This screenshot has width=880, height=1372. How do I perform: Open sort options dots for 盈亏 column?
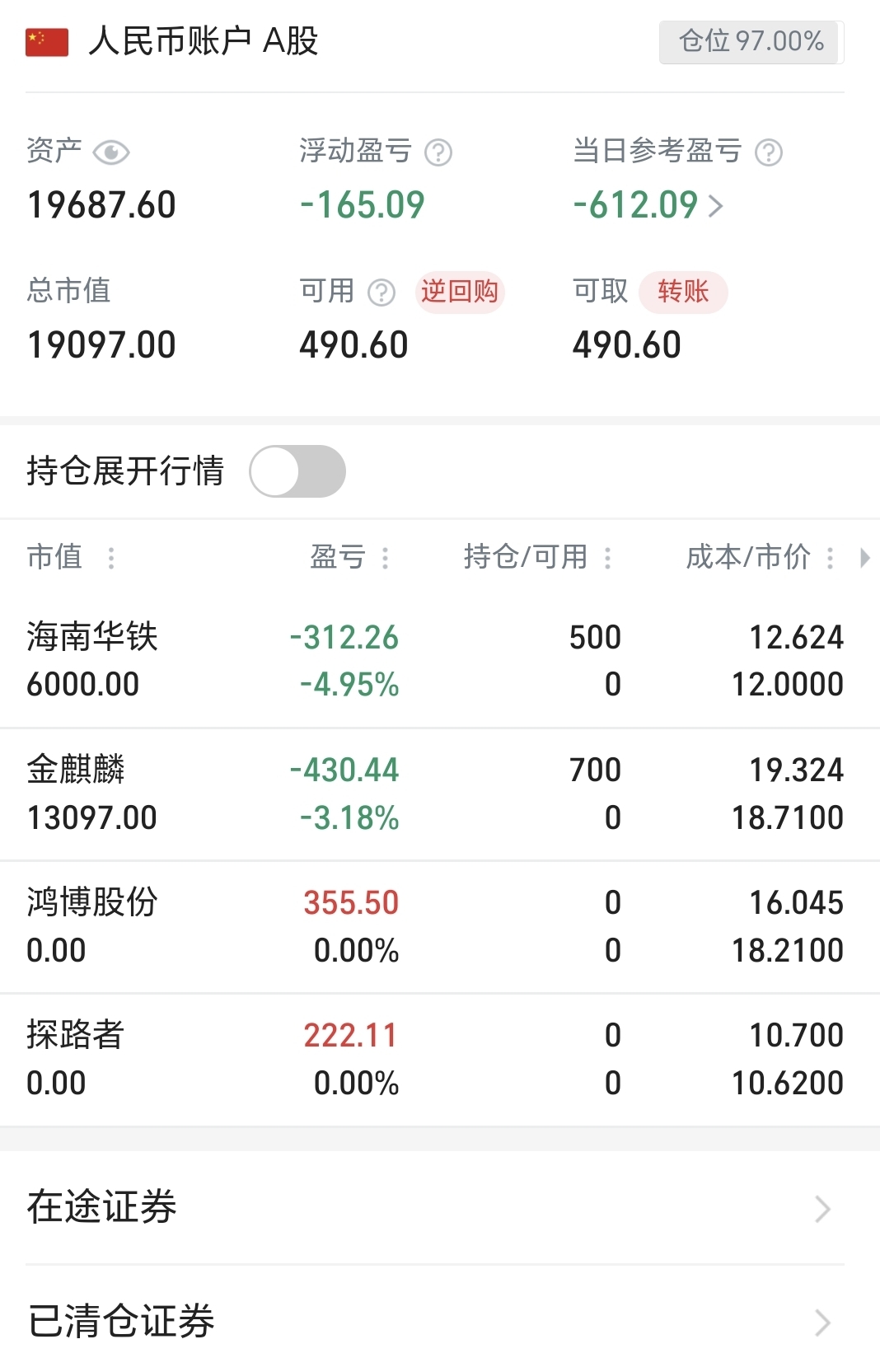point(385,558)
